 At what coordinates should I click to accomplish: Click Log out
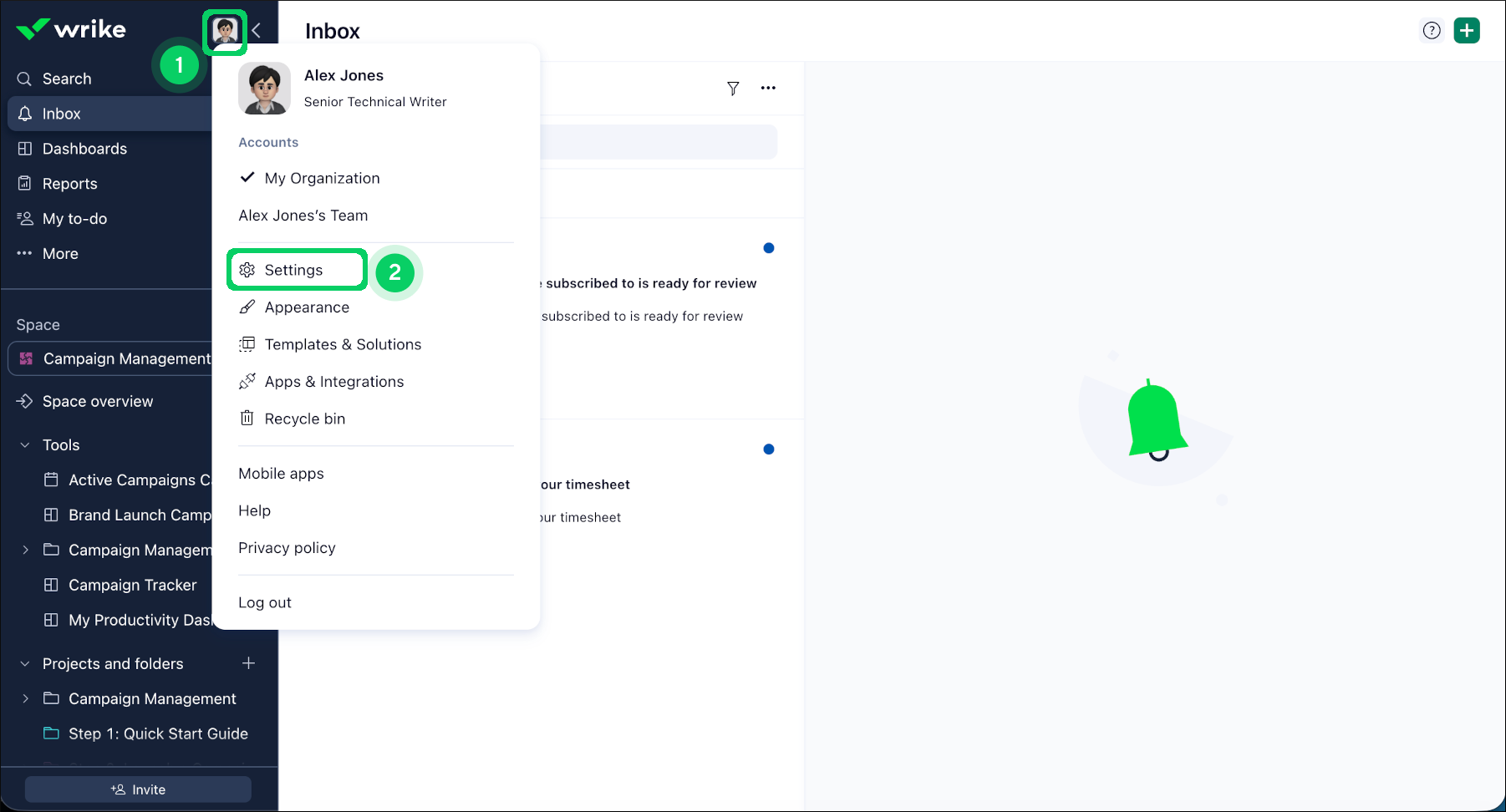point(265,603)
